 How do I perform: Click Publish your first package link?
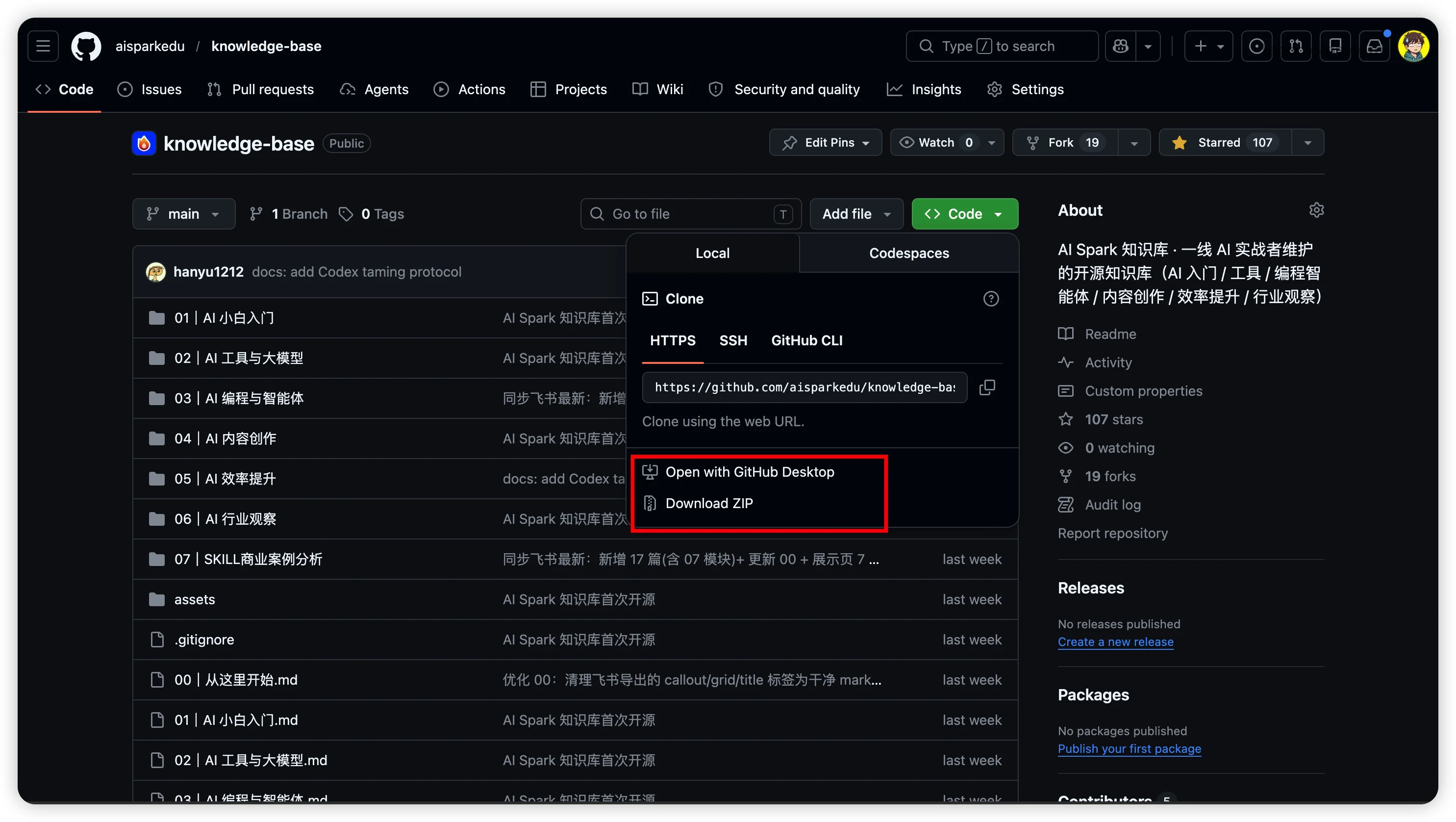click(1130, 748)
